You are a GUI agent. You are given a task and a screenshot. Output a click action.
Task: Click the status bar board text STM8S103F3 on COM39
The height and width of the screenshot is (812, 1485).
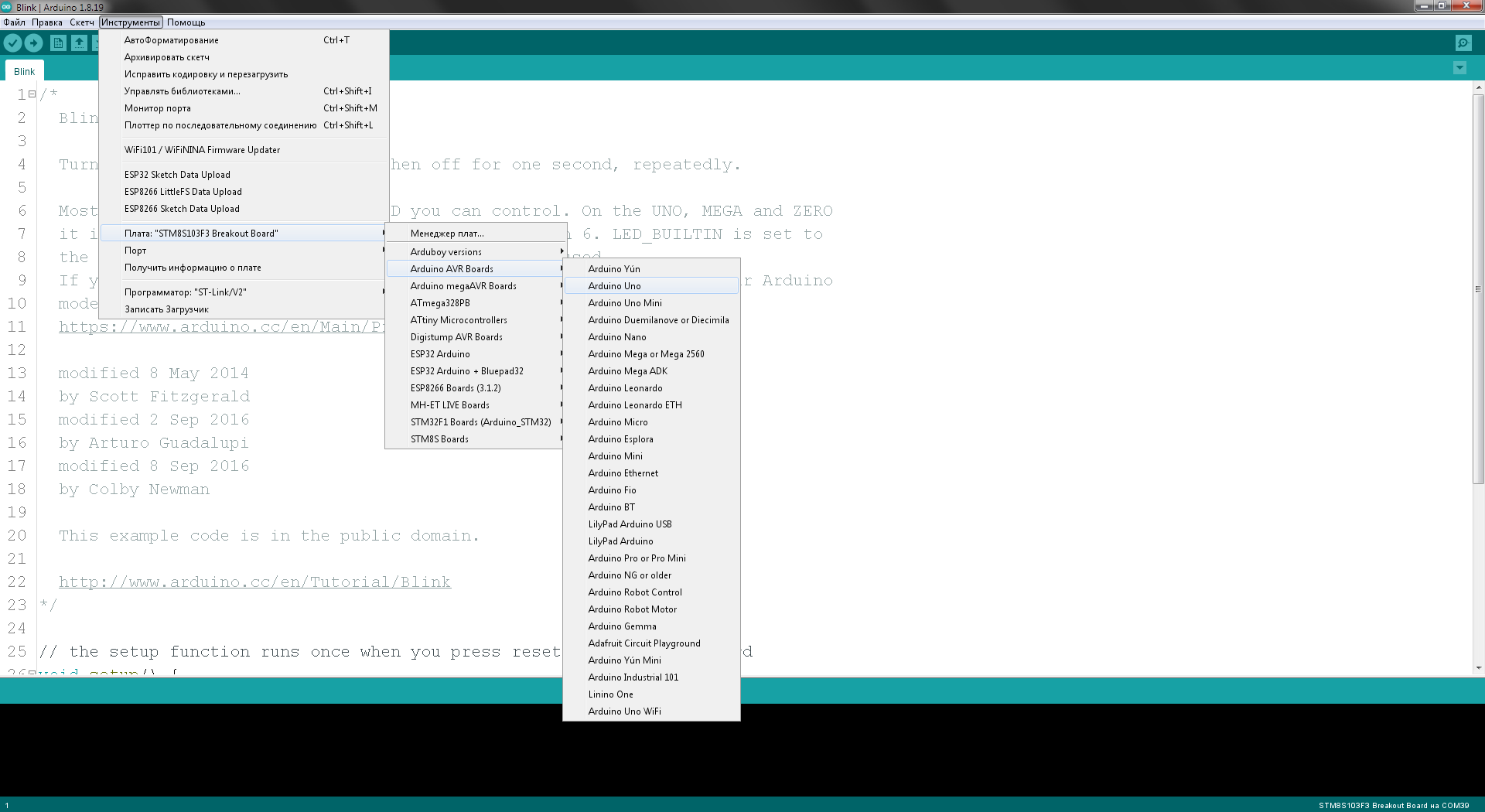(1393, 805)
